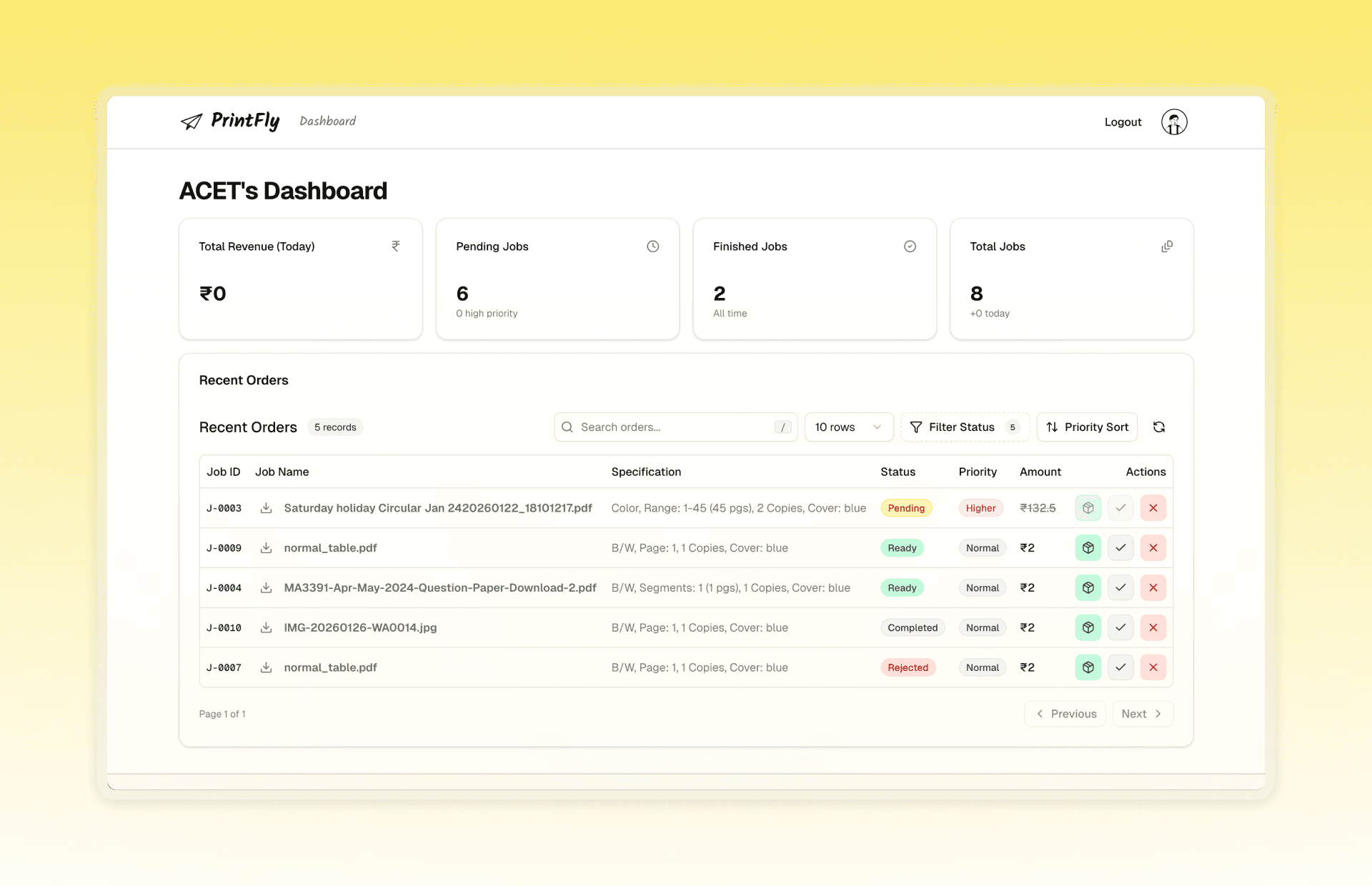The width and height of the screenshot is (1372, 886).
Task: Click checkmark for job J-0007
Action: (1120, 667)
